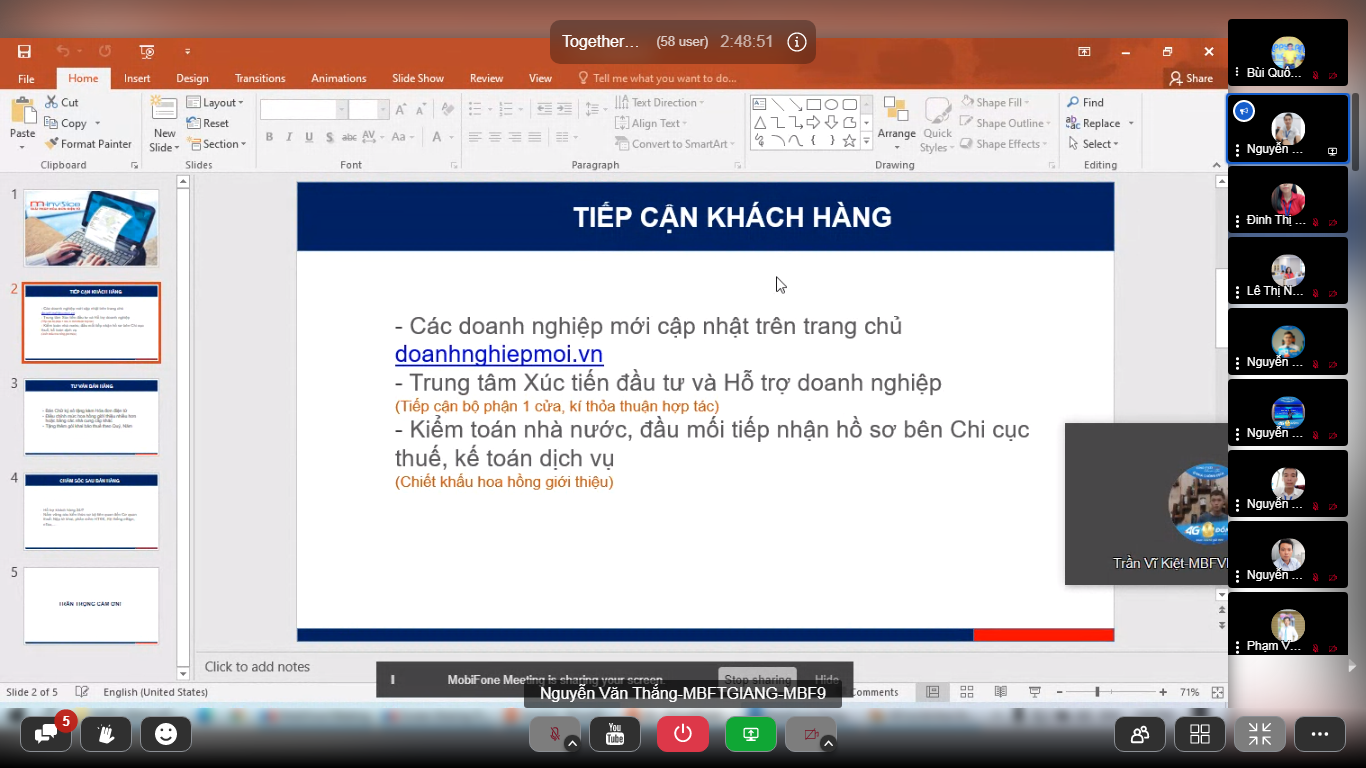Select slide 3 thumbnail Tư vấn bán hàng
Viewport: 1366px width, 768px height.
(x=91, y=417)
